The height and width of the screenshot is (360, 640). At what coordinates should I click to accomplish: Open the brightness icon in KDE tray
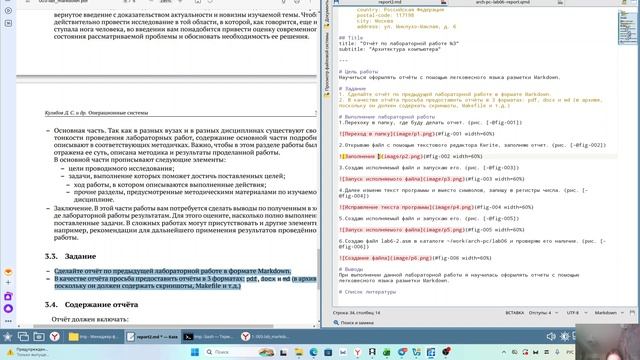click(565, 337)
